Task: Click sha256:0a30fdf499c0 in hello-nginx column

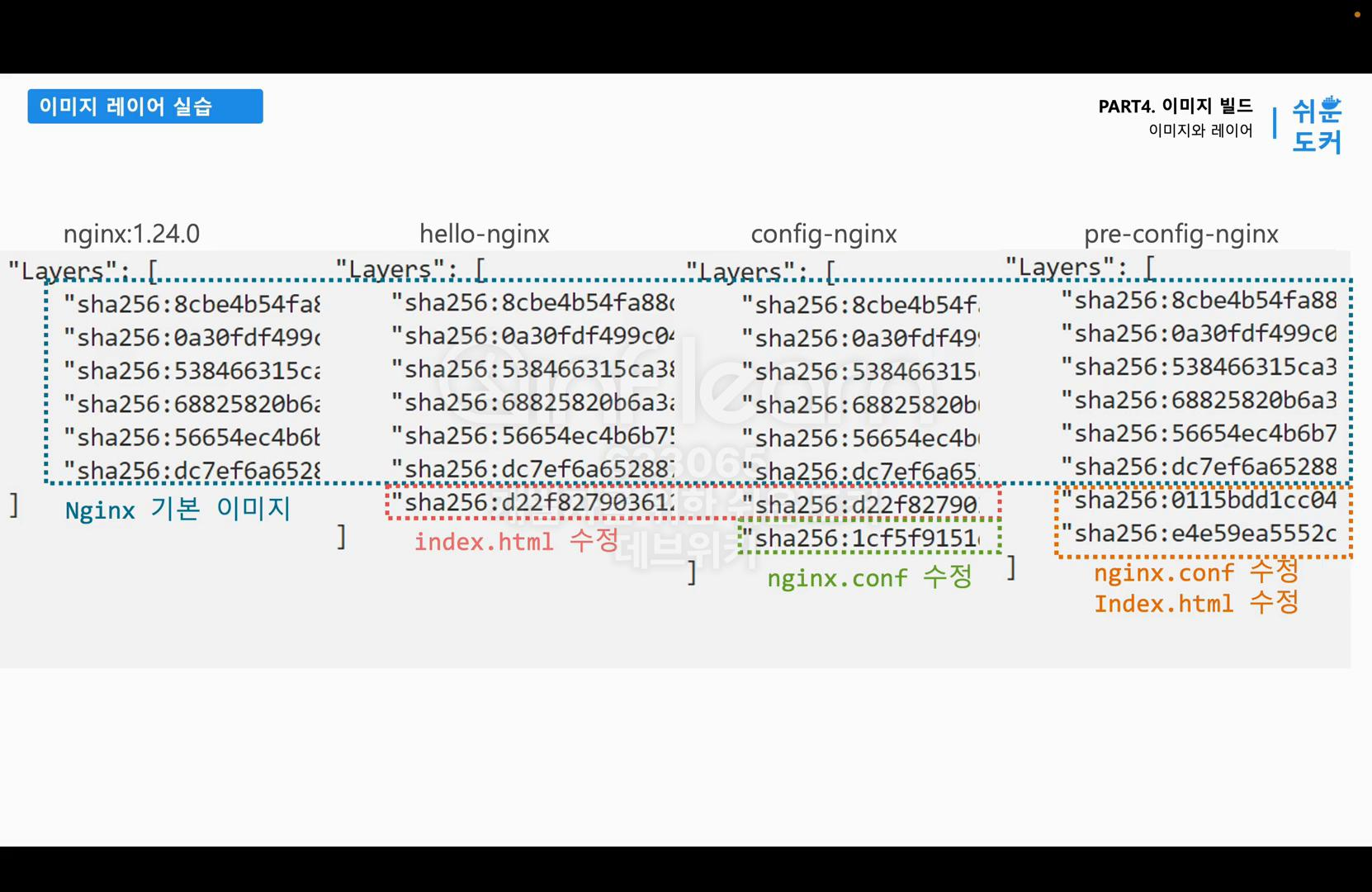Action: point(533,336)
